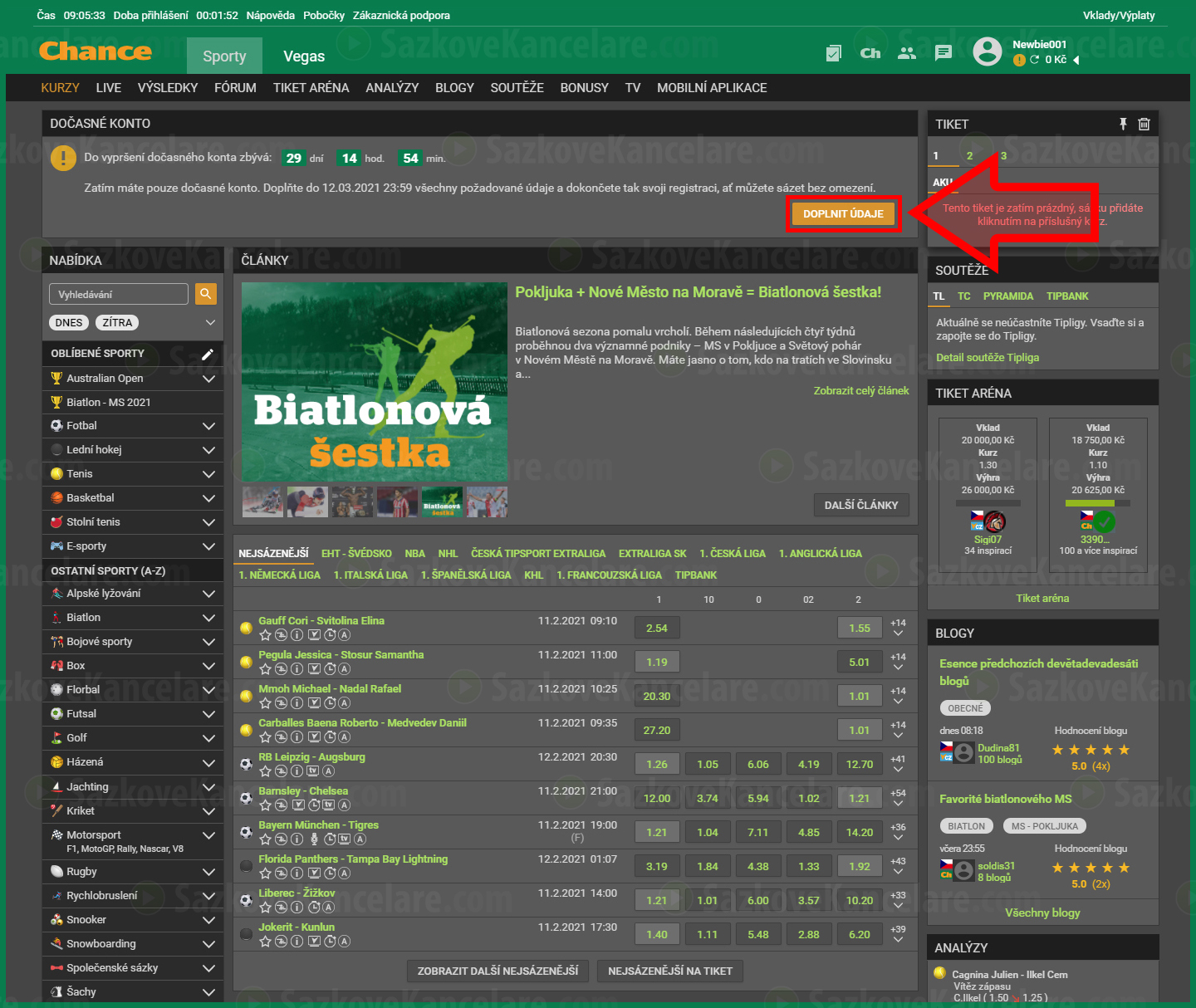
Task: Click the Dudina81 blogger avatar
Action: click(x=963, y=753)
